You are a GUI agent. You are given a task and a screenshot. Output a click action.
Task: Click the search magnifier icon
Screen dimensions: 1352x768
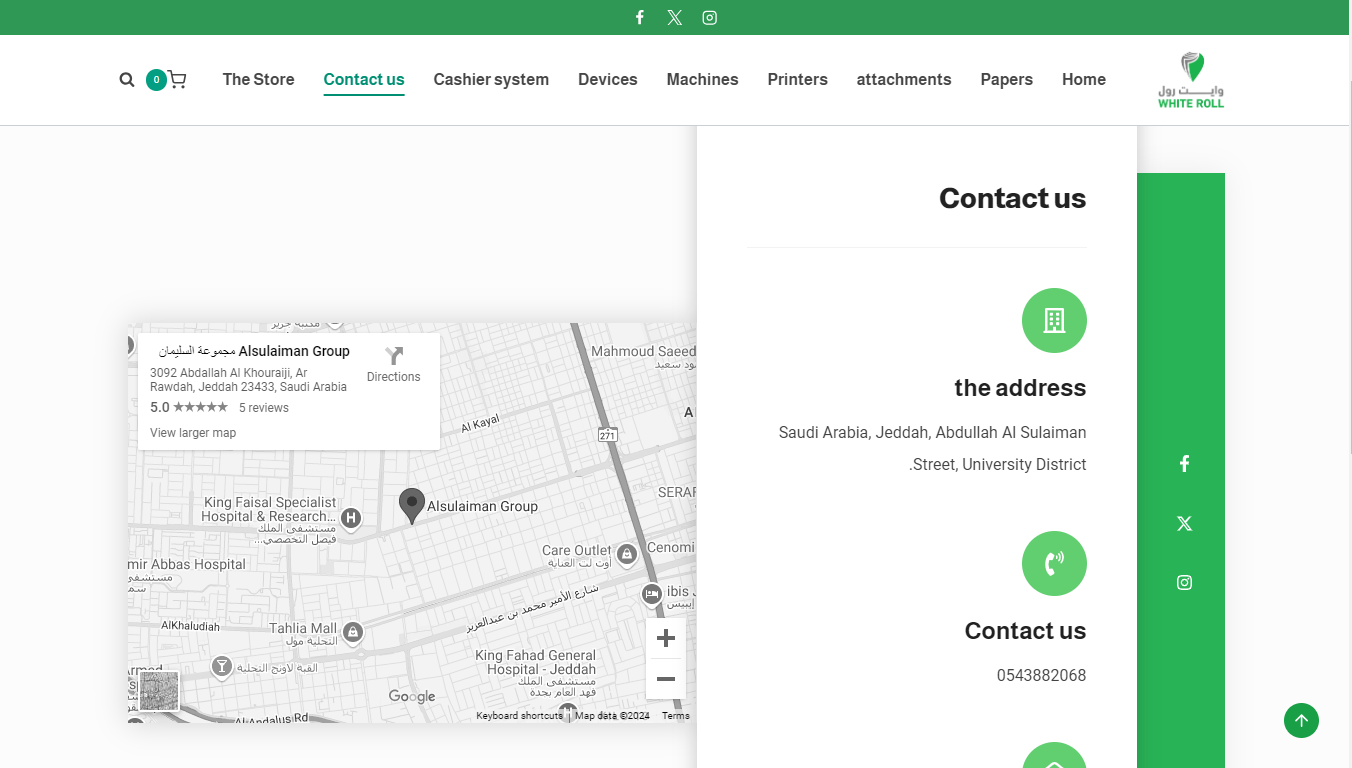coord(127,80)
